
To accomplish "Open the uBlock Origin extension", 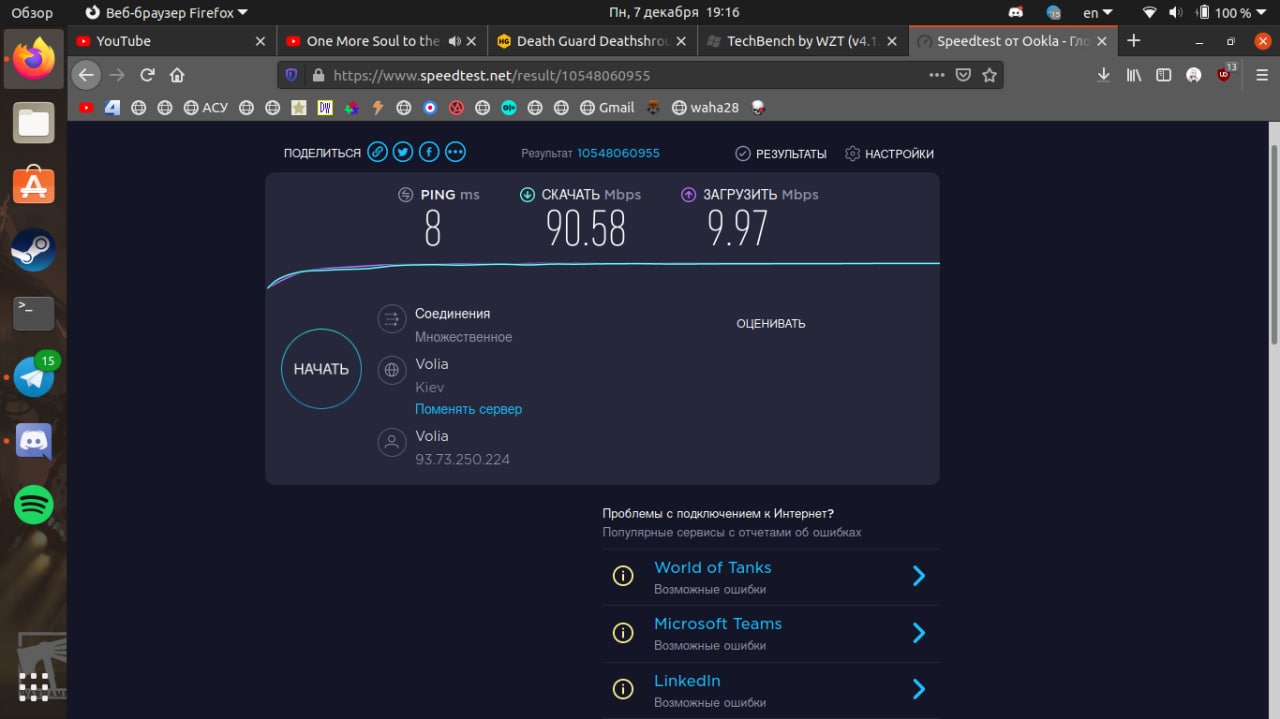I will point(1224,74).
